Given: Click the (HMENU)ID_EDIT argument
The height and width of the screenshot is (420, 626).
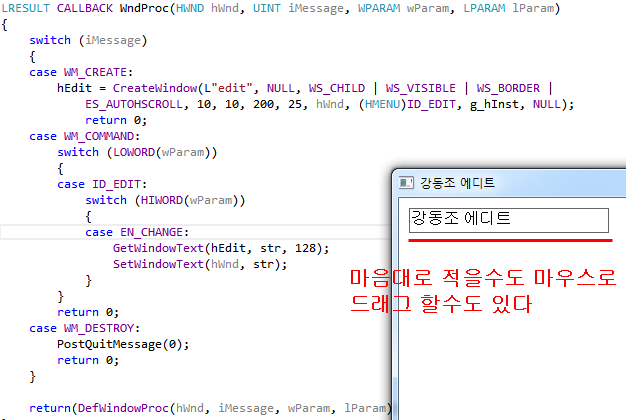Looking at the screenshot, I should click(x=407, y=104).
